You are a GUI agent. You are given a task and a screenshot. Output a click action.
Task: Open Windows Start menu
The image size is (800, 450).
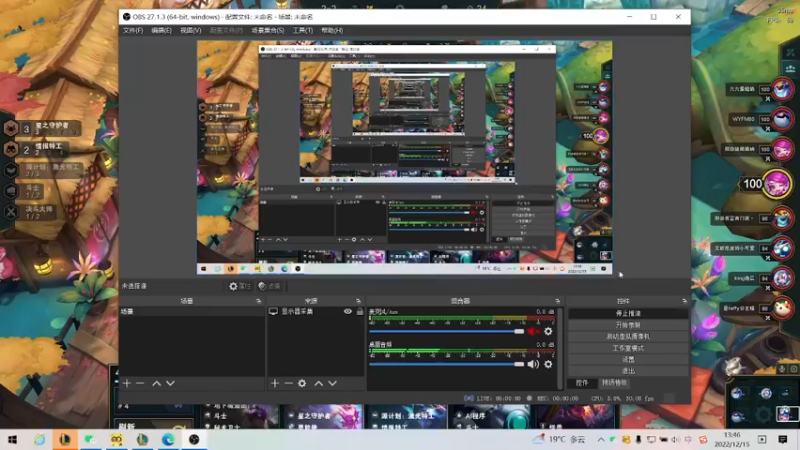[x=12, y=439]
